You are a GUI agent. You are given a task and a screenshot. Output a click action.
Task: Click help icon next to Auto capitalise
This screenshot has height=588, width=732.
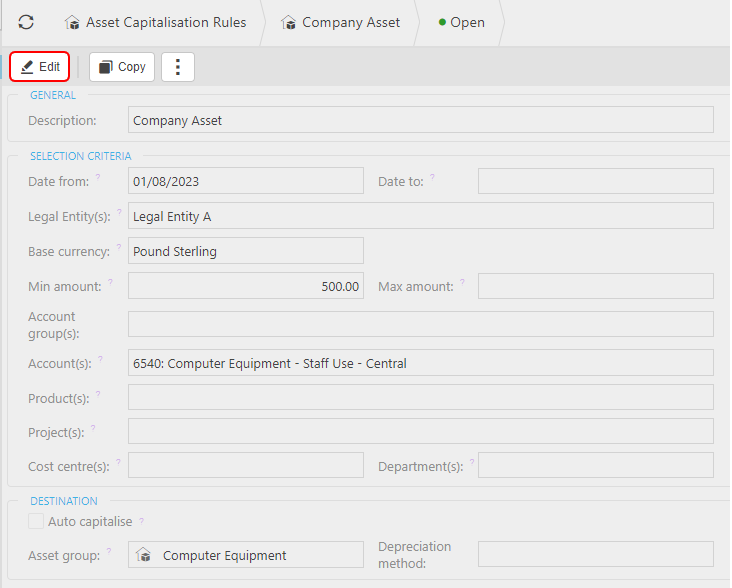(x=141, y=520)
